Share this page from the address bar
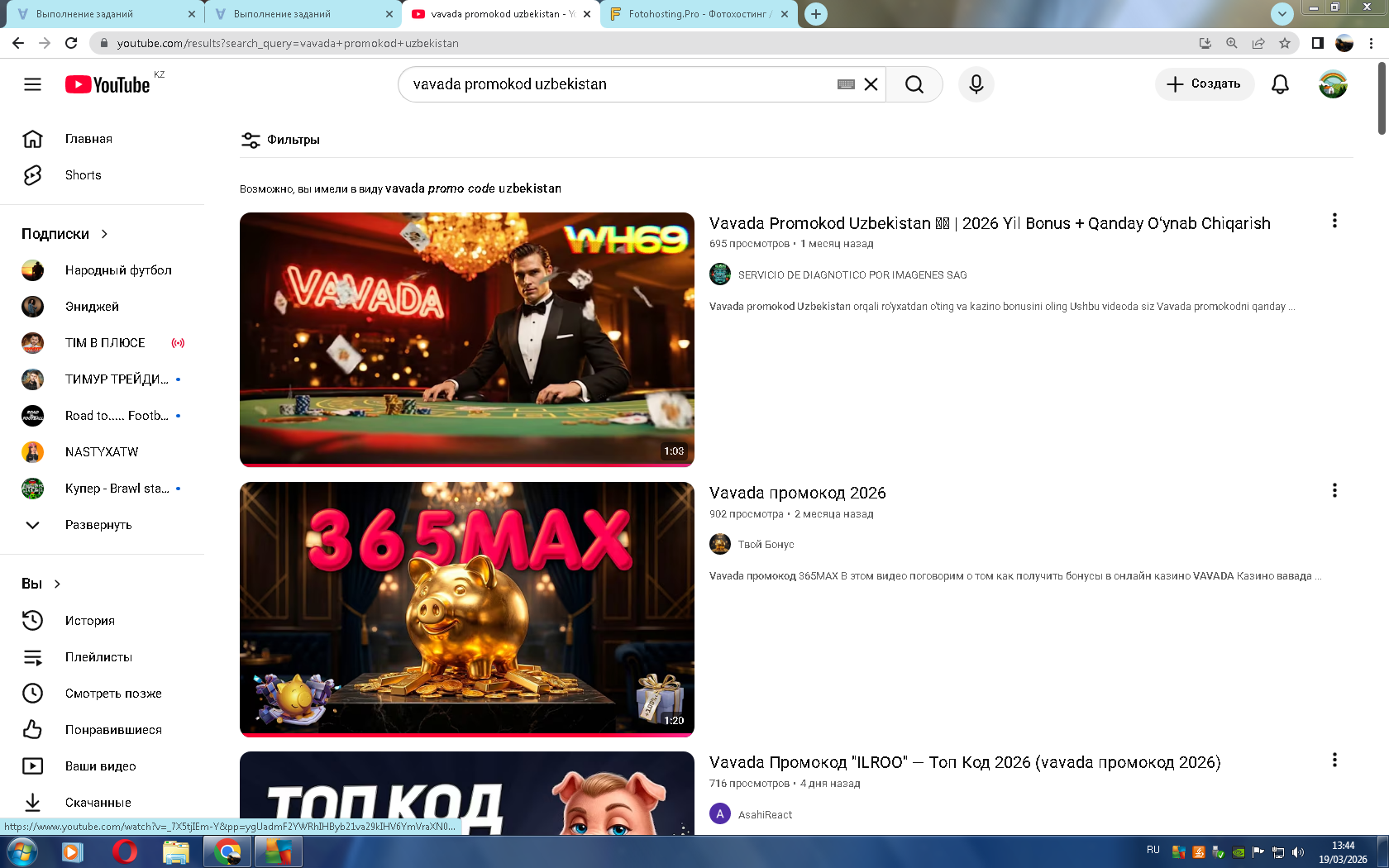1389x868 pixels. click(1258, 43)
